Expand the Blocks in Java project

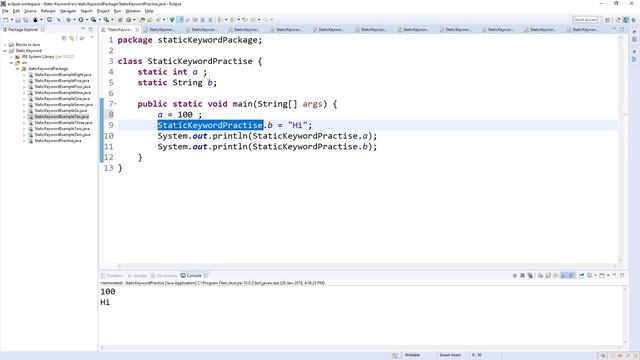(5, 44)
